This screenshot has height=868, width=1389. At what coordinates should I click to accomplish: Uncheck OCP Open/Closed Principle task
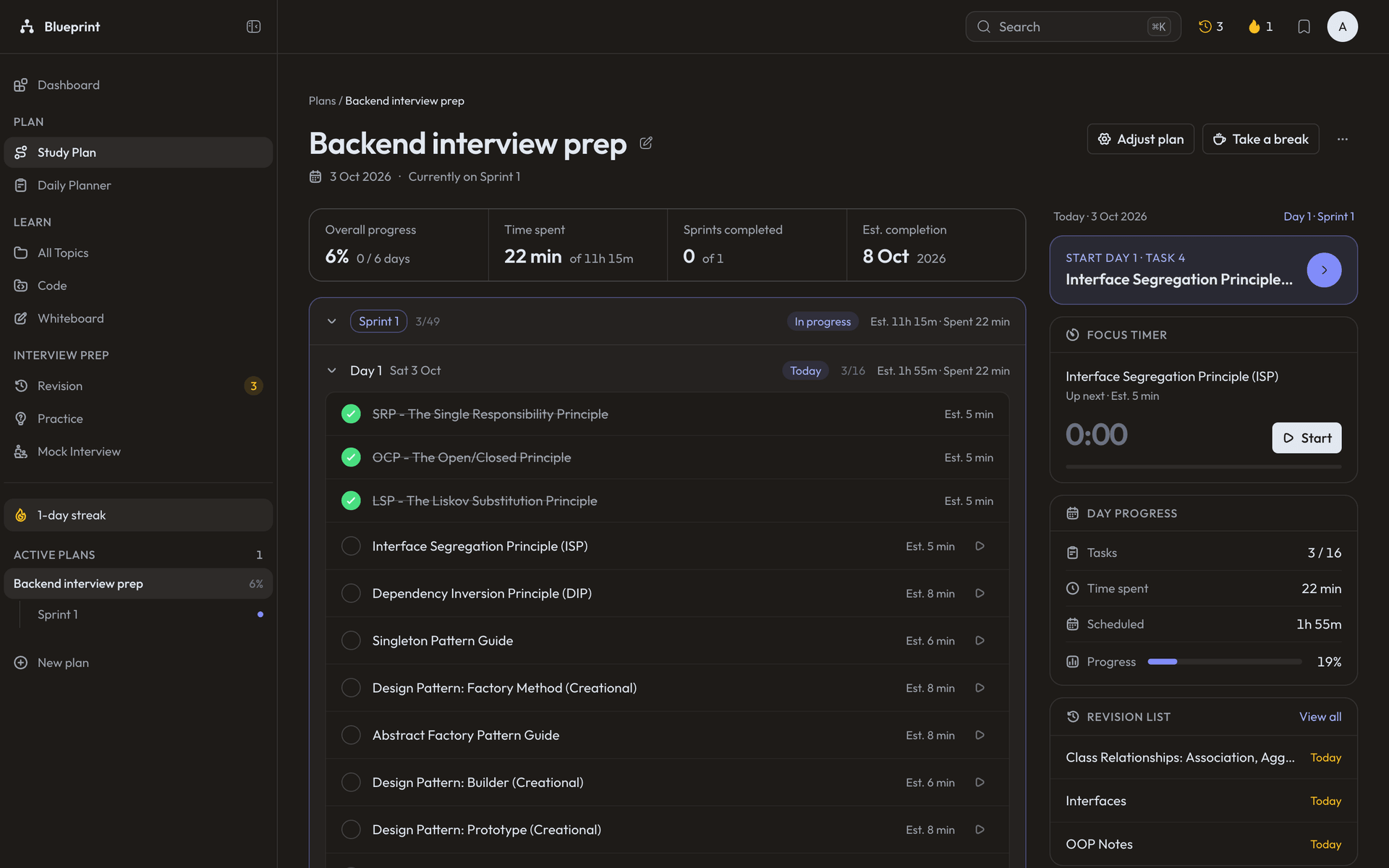pyautogui.click(x=351, y=457)
